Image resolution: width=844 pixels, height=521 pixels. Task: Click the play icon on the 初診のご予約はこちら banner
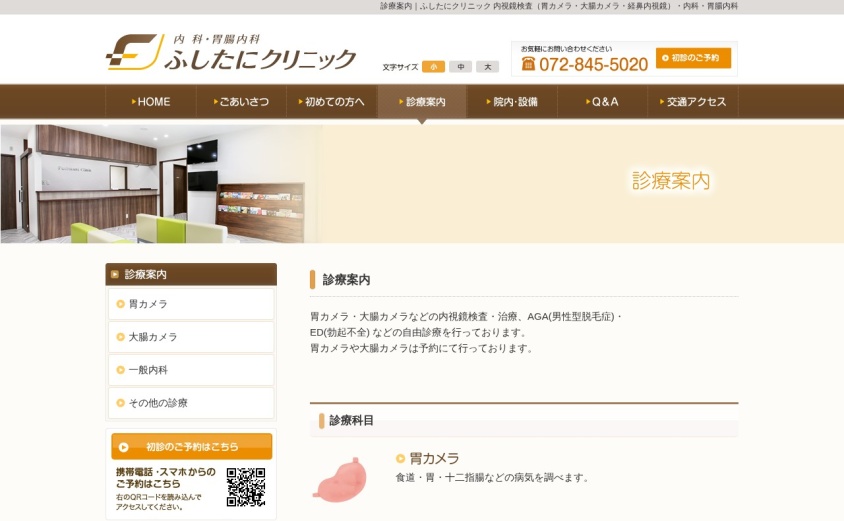coord(124,447)
